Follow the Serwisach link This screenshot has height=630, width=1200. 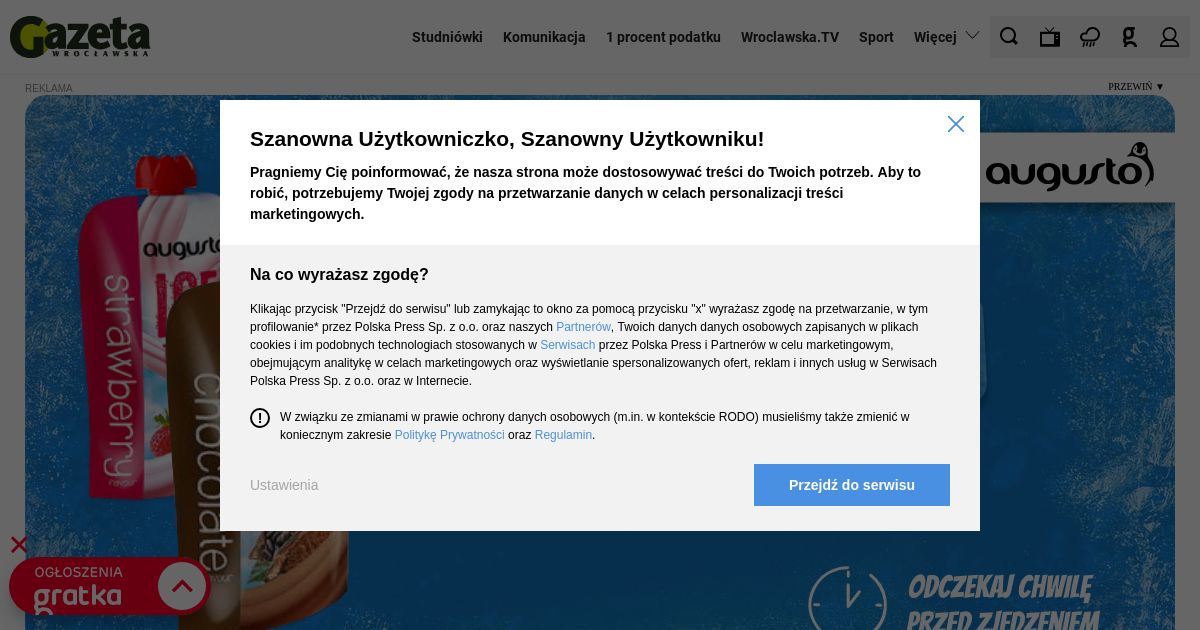[x=568, y=345]
